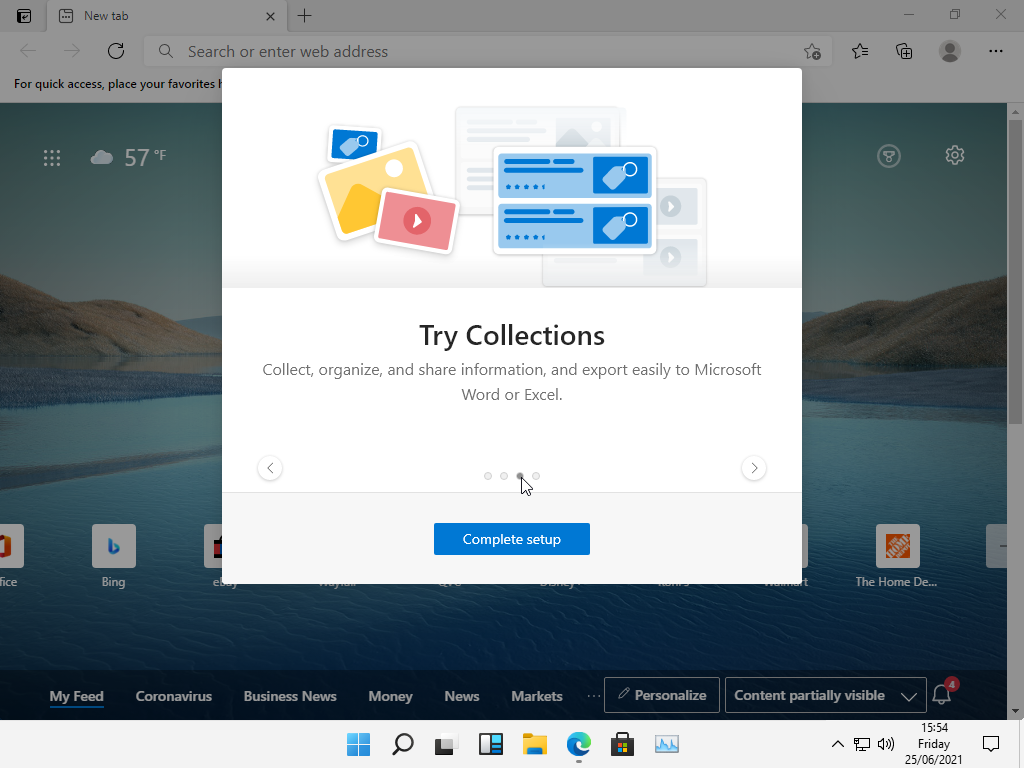The image size is (1024, 768).
Task: Open the vertical tabs actions menu
Action: pos(24,16)
